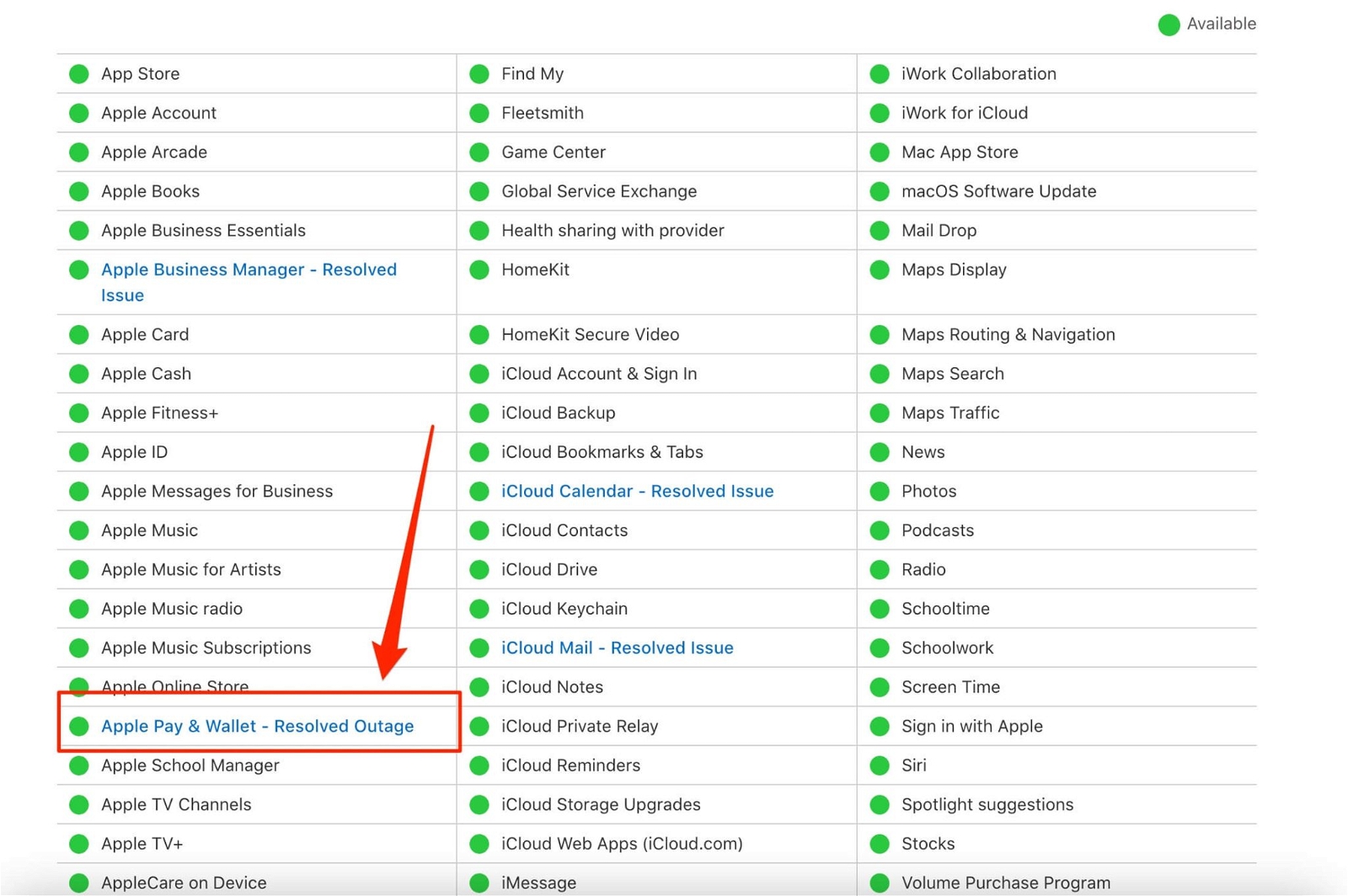Click the status dot next to Apple Card
This screenshot has height=896, width=1348.
click(x=79, y=334)
